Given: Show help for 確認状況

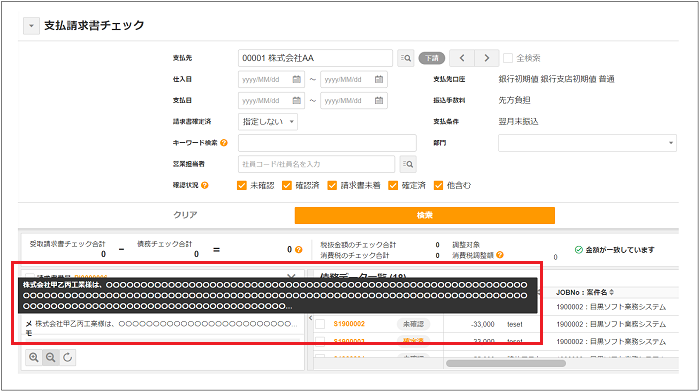Looking at the screenshot, I should 205,185.
